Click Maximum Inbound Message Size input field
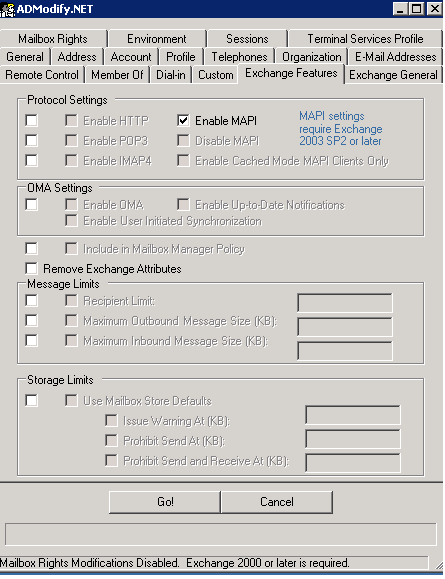This screenshot has width=445, height=579. click(x=345, y=351)
